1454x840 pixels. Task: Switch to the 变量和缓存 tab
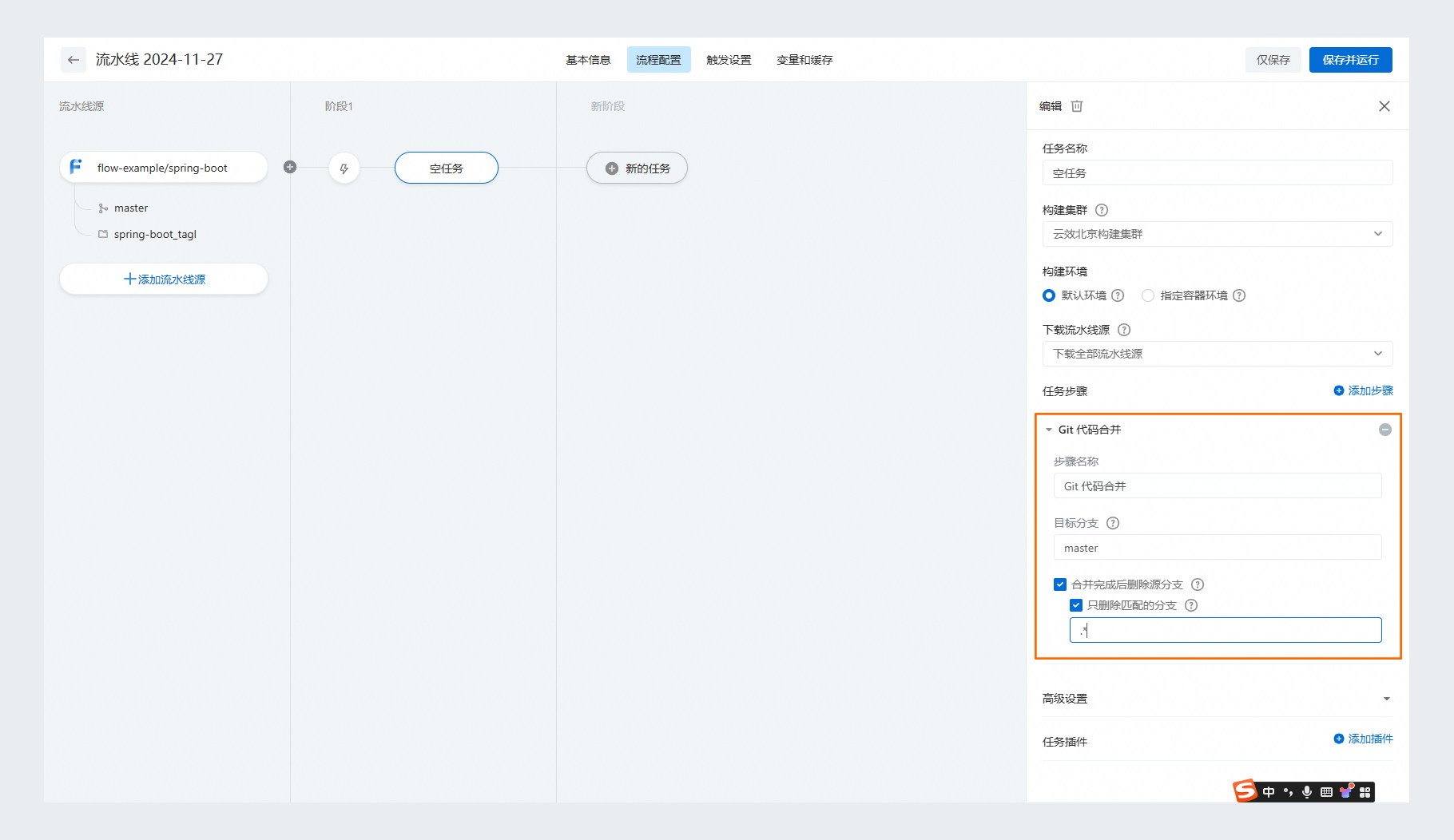point(804,60)
